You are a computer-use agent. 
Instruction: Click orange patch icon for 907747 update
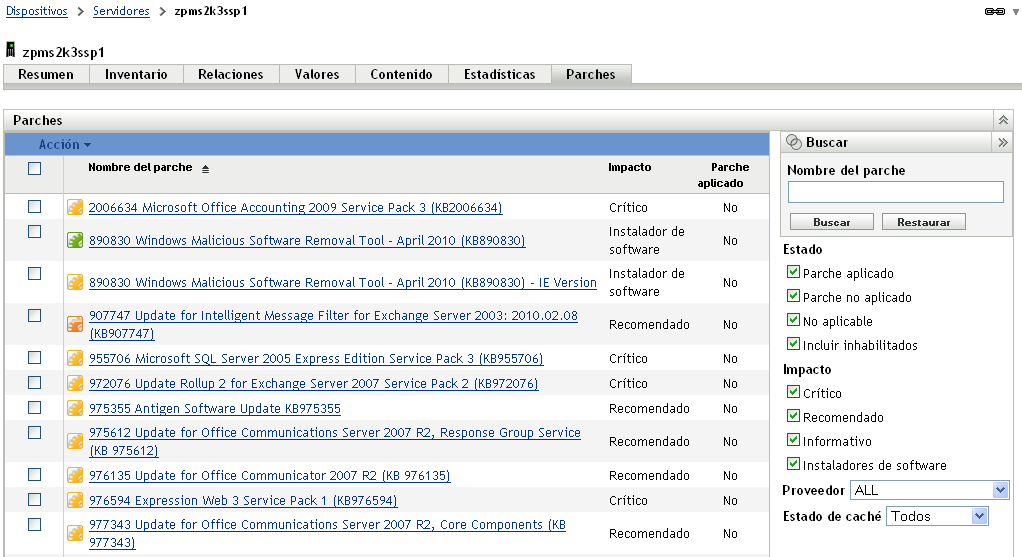[75, 324]
